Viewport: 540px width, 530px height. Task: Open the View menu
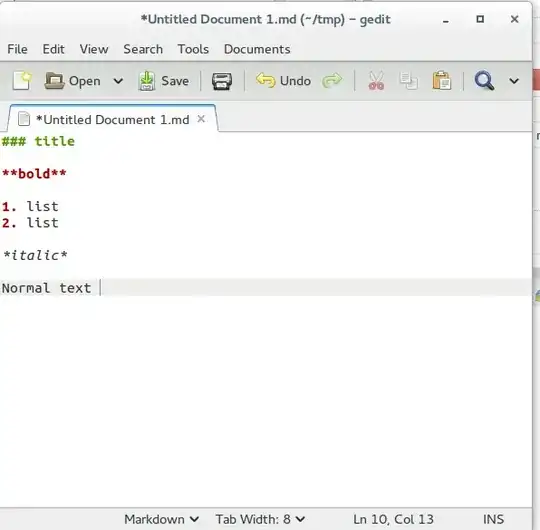pos(94,49)
